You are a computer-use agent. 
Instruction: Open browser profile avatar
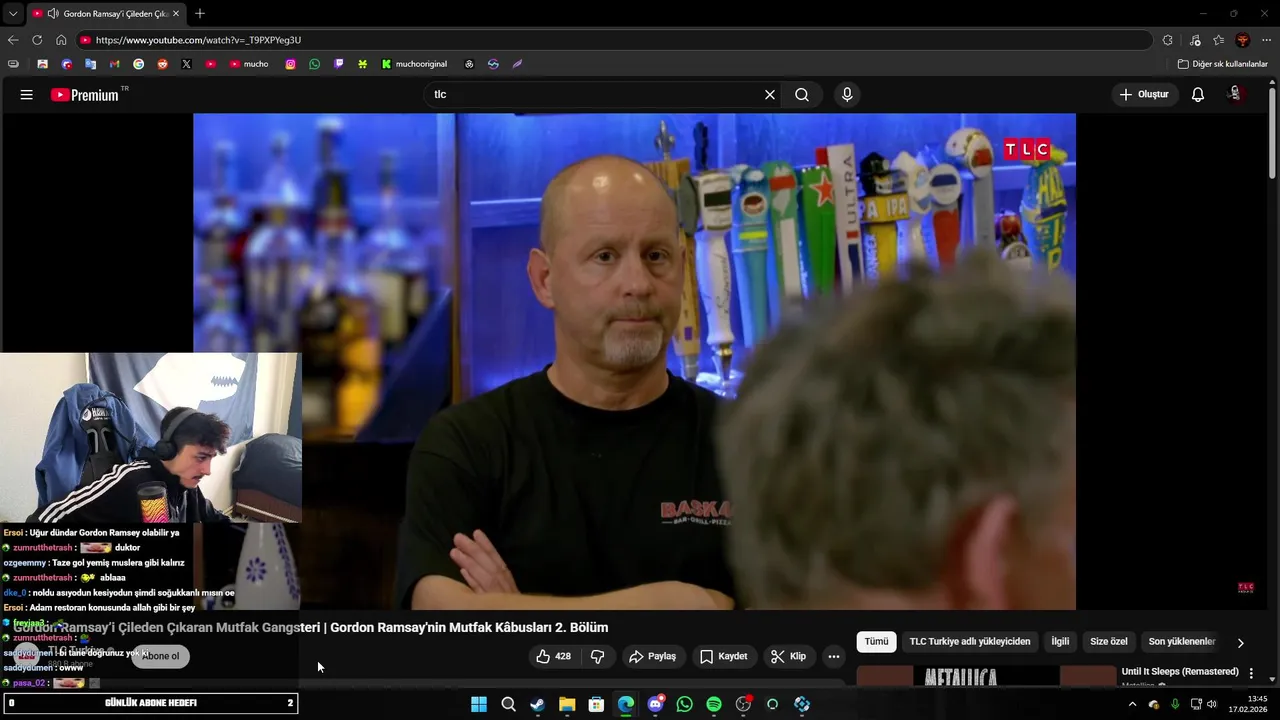(x=1243, y=40)
